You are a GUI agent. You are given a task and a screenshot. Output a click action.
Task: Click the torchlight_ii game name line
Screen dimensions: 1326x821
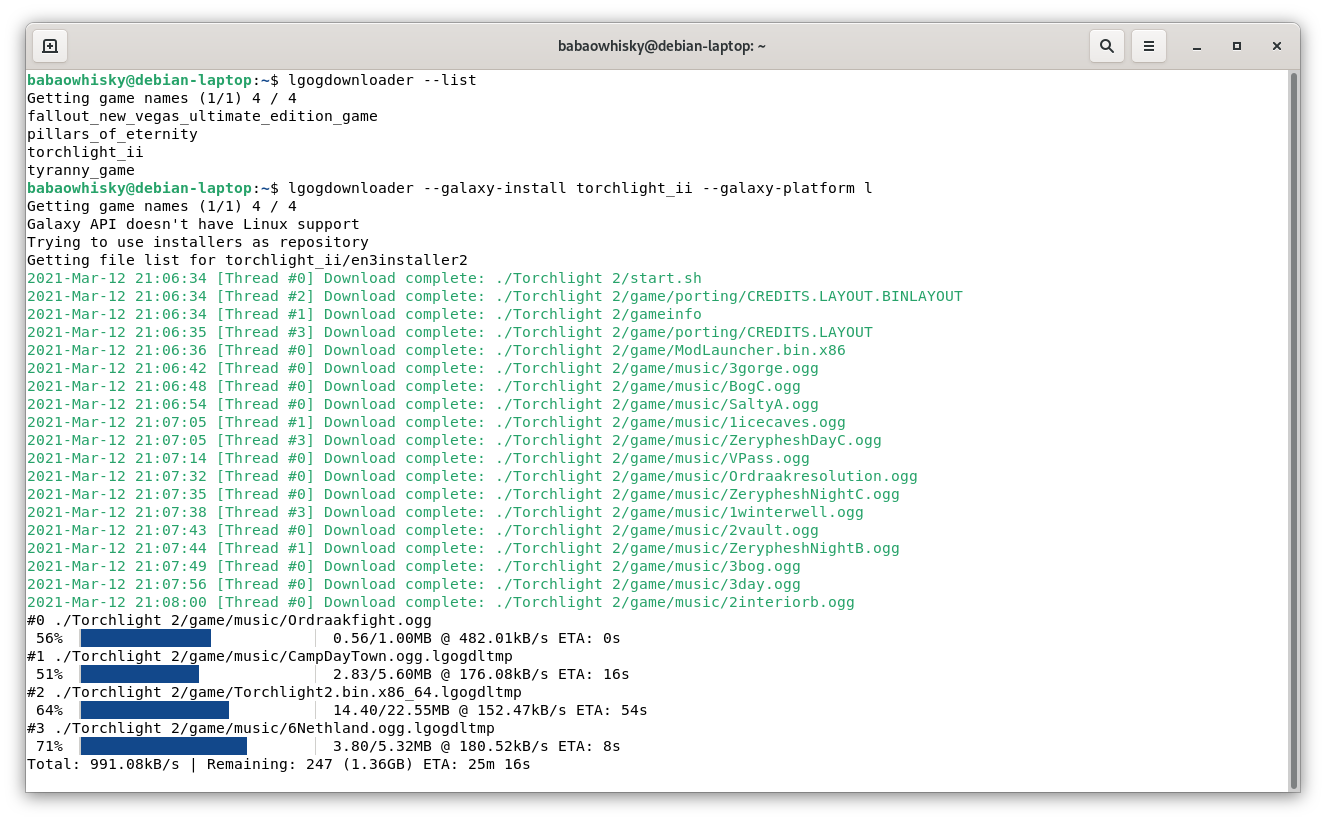tap(85, 152)
